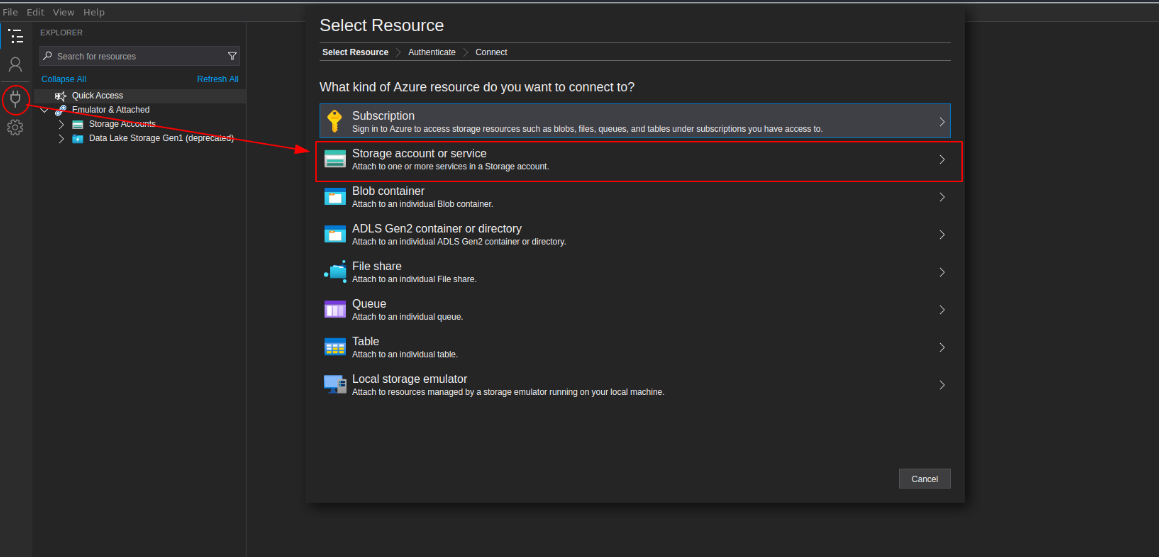Open the File menu

10,13
